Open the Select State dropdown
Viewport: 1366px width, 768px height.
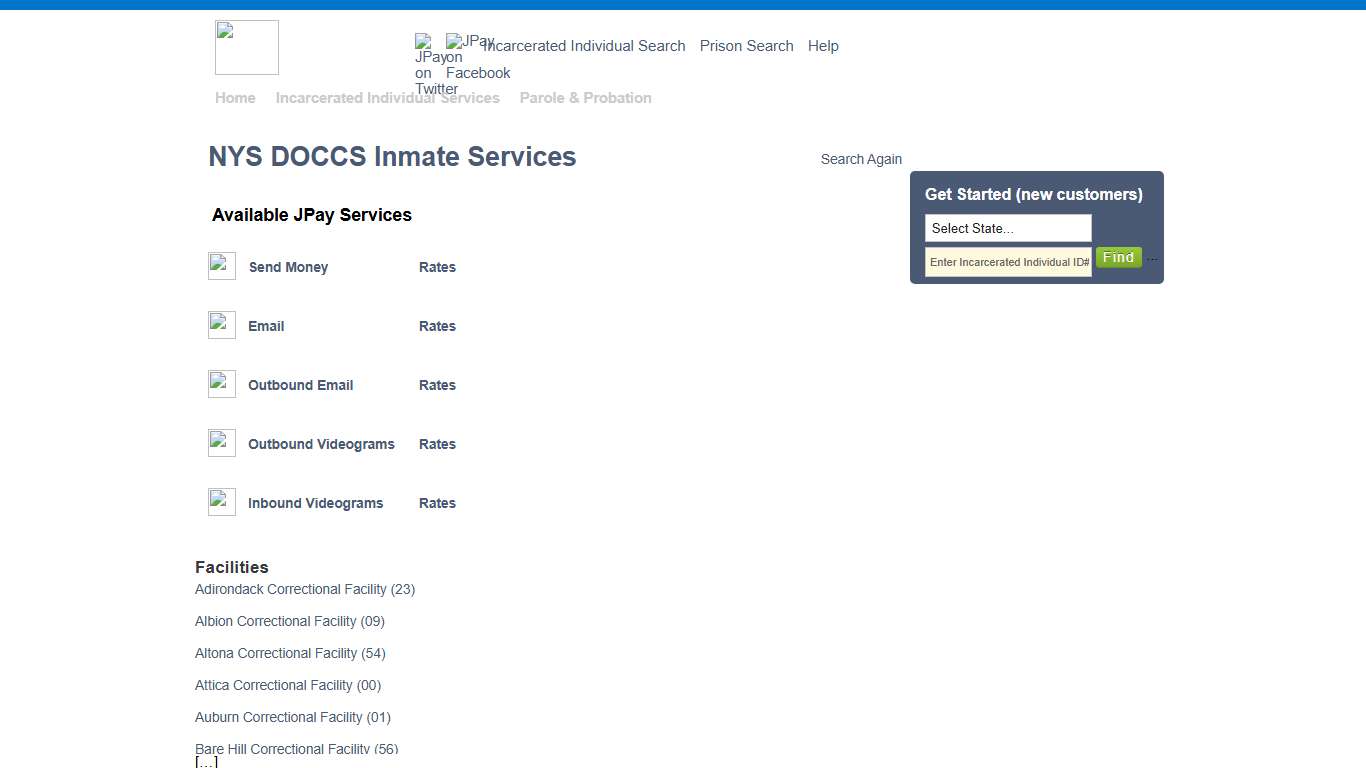pyautogui.click(x=1007, y=228)
